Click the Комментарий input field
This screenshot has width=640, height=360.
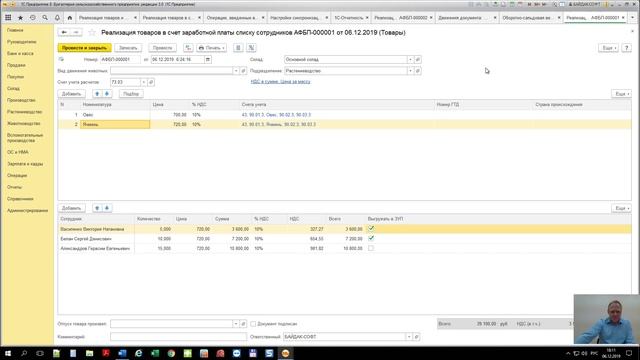point(178,337)
